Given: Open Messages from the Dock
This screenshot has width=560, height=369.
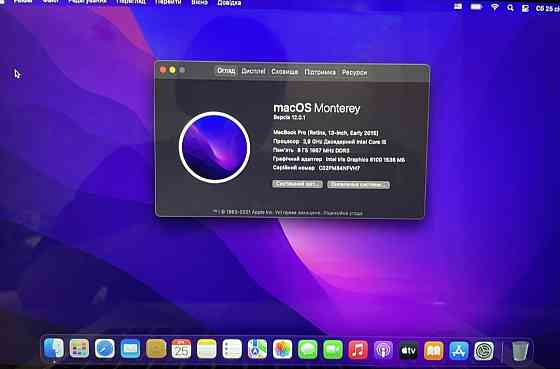Looking at the screenshot, I should coord(308,349).
